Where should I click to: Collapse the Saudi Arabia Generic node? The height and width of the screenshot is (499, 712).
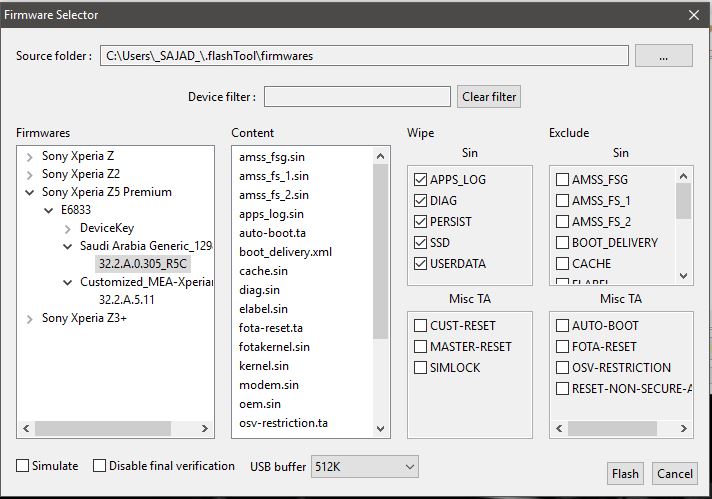[68, 247]
